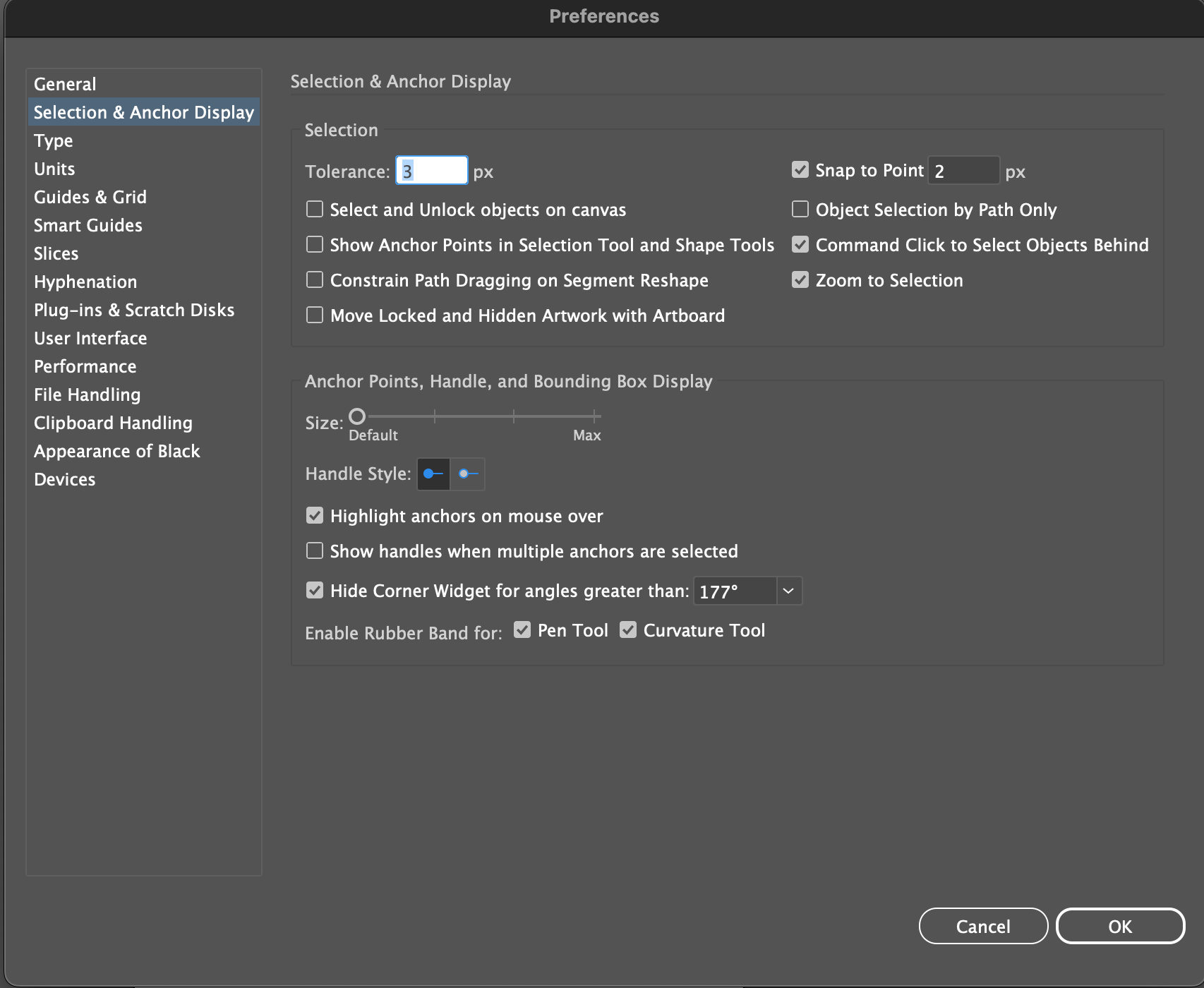Select the first Handle Style icon
The image size is (1204, 988).
pyautogui.click(x=433, y=474)
